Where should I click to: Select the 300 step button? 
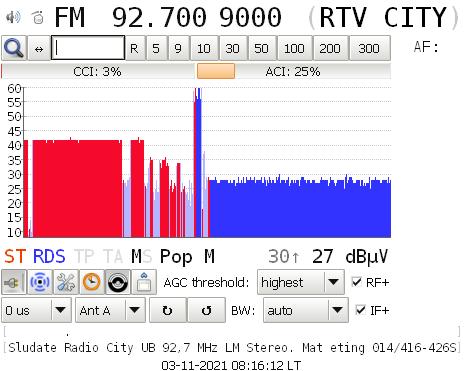click(x=369, y=49)
